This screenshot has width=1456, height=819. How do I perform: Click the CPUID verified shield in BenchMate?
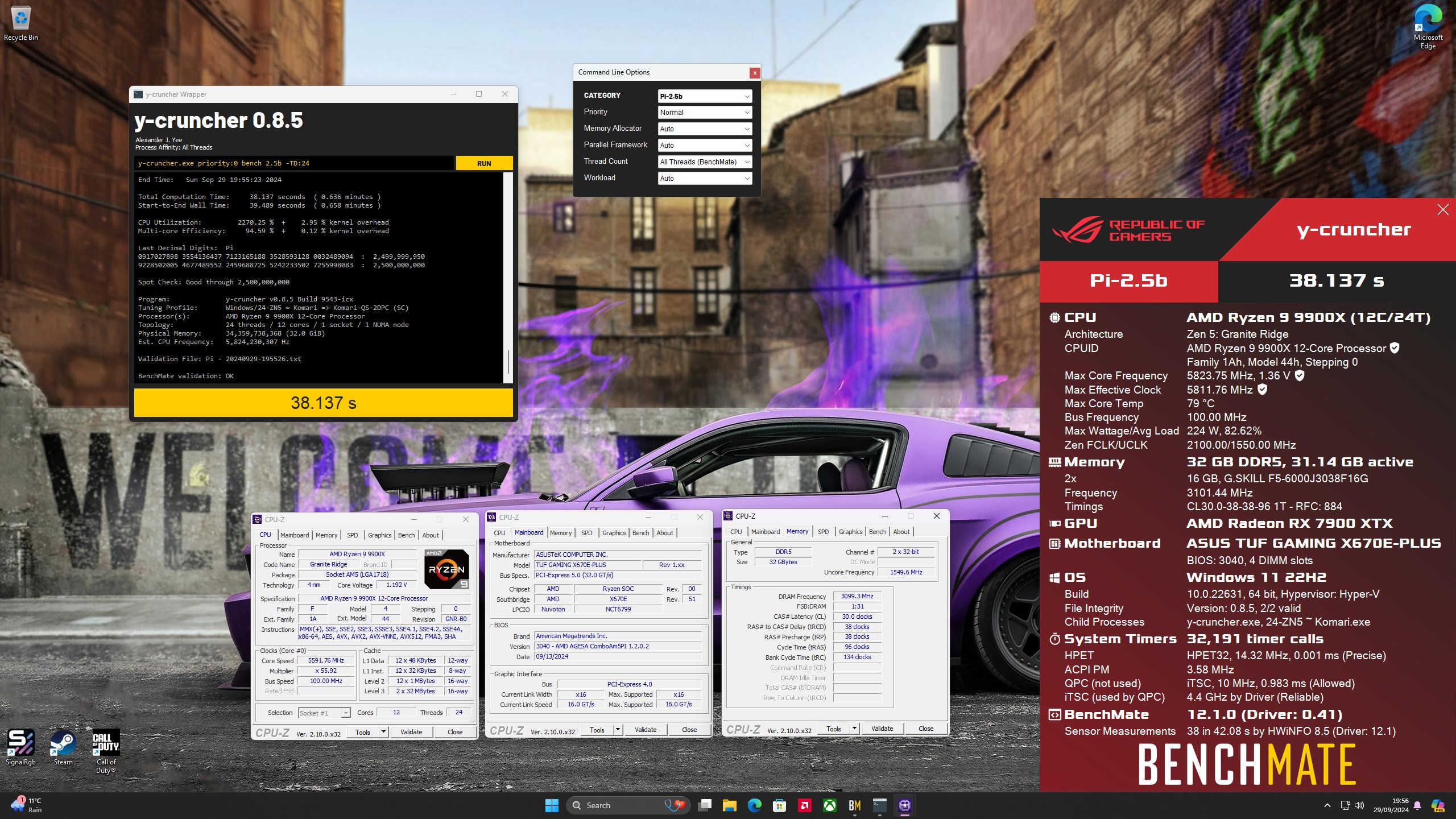1395,348
